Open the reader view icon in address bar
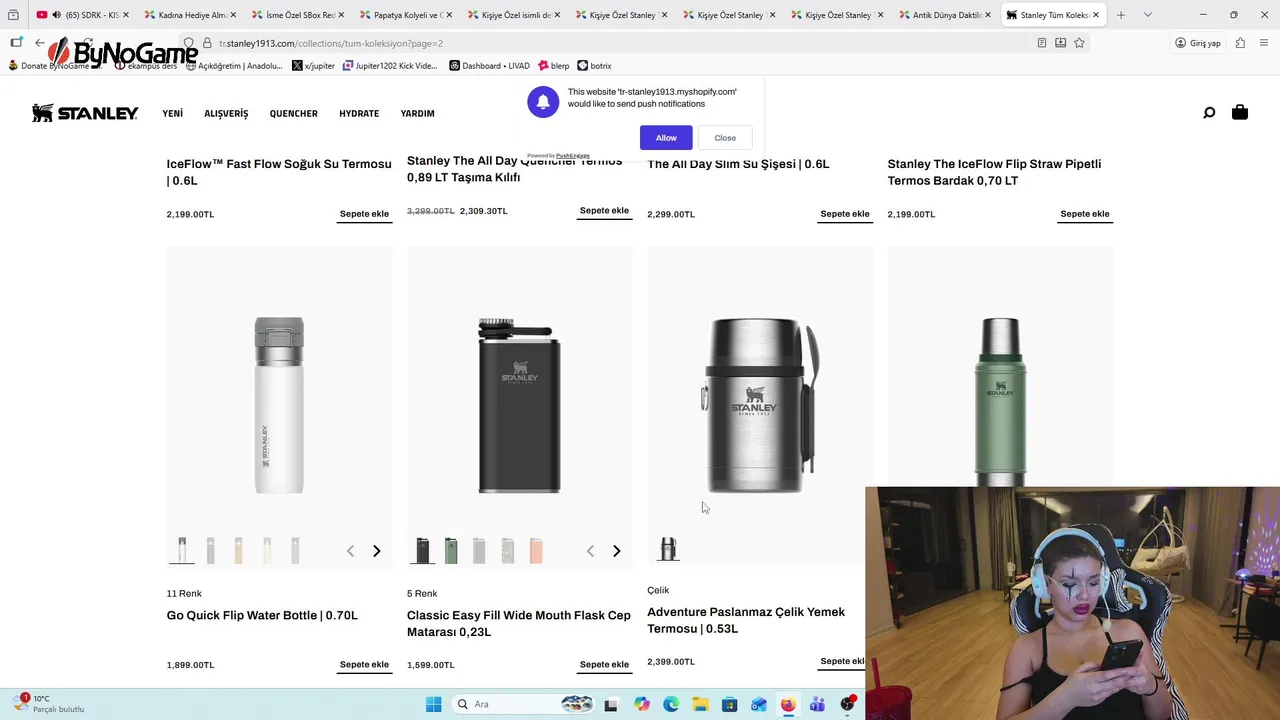This screenshot has width=1280, height=720. 1042,43
